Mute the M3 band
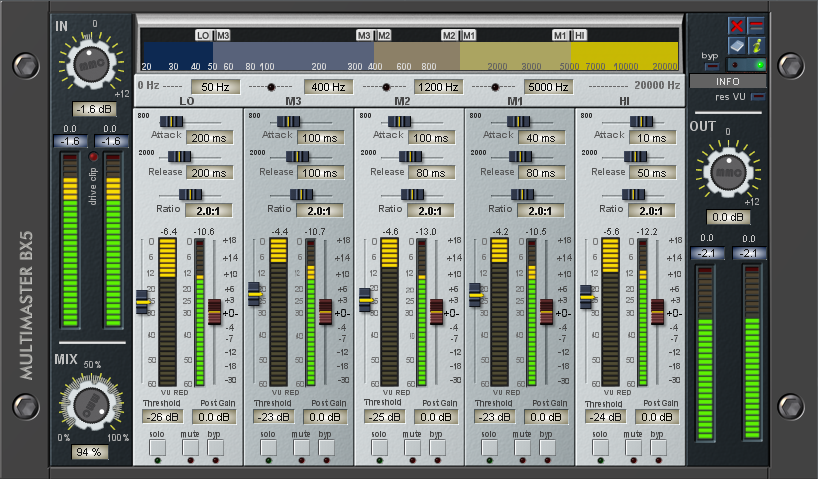The image size is (818, 479). coord(302,447)
